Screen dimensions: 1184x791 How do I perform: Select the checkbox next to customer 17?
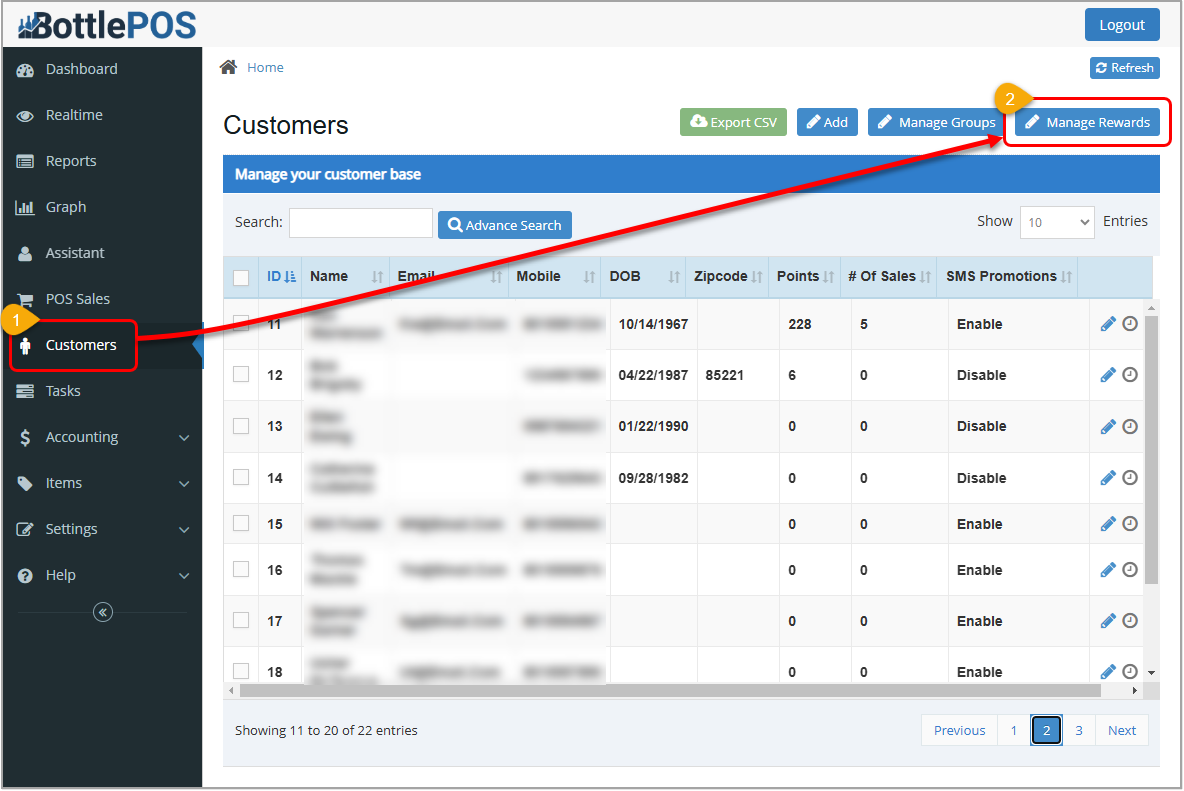[240, 620]
